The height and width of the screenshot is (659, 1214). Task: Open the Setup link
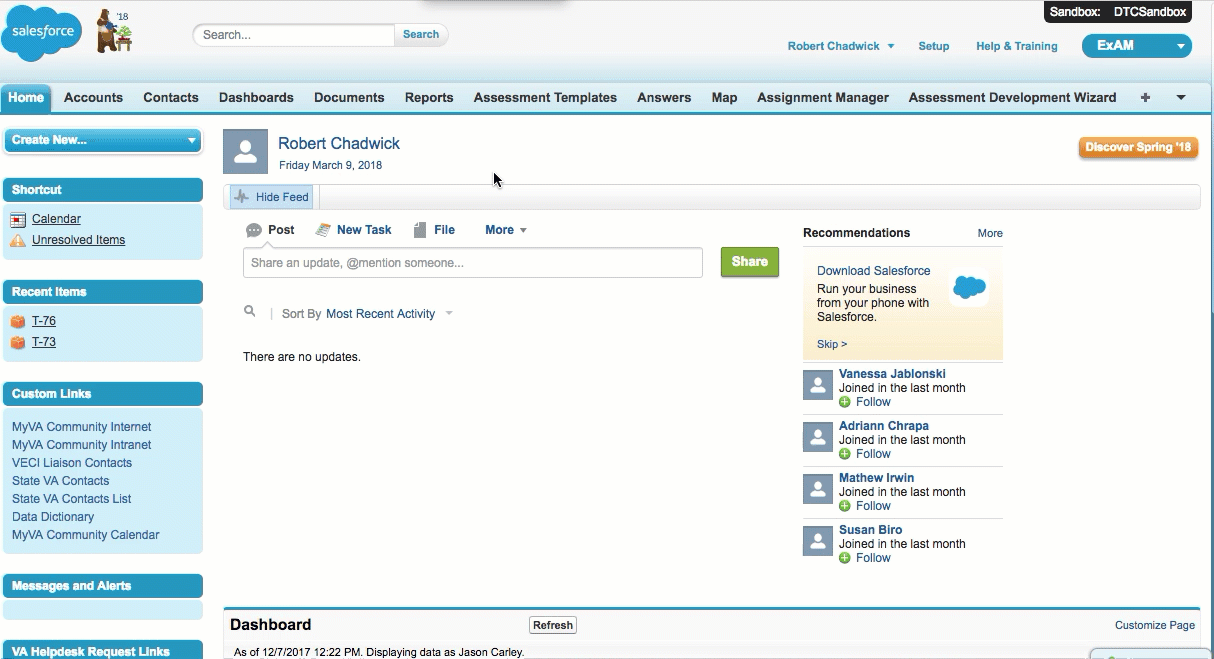(934, 46)
